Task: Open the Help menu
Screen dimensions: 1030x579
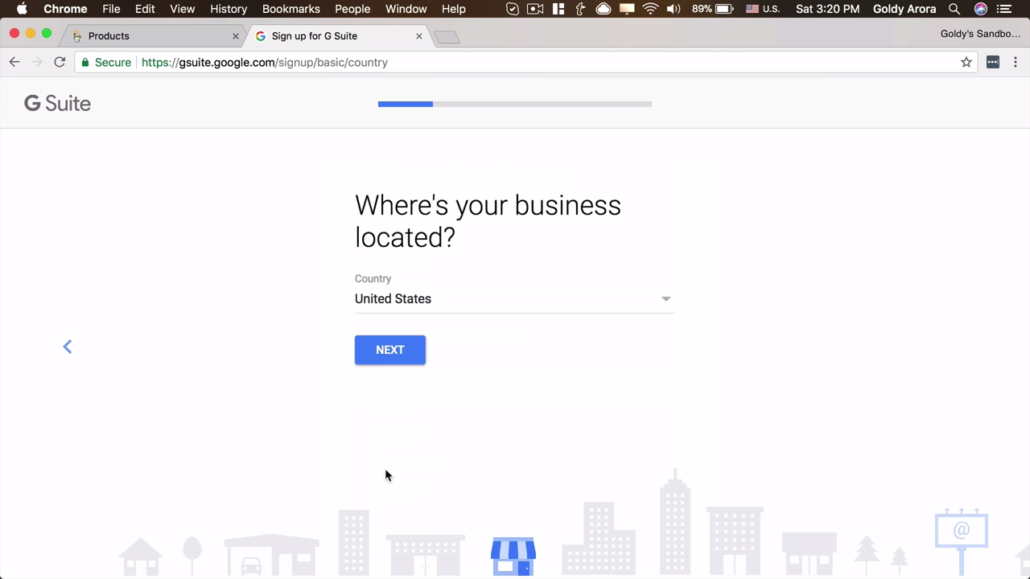Action: pyautogui.click(x=453, y=9)
